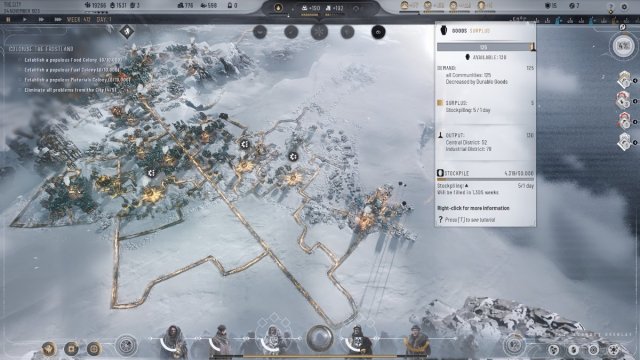Open the heat flame icon in top bar

(278, 8)
